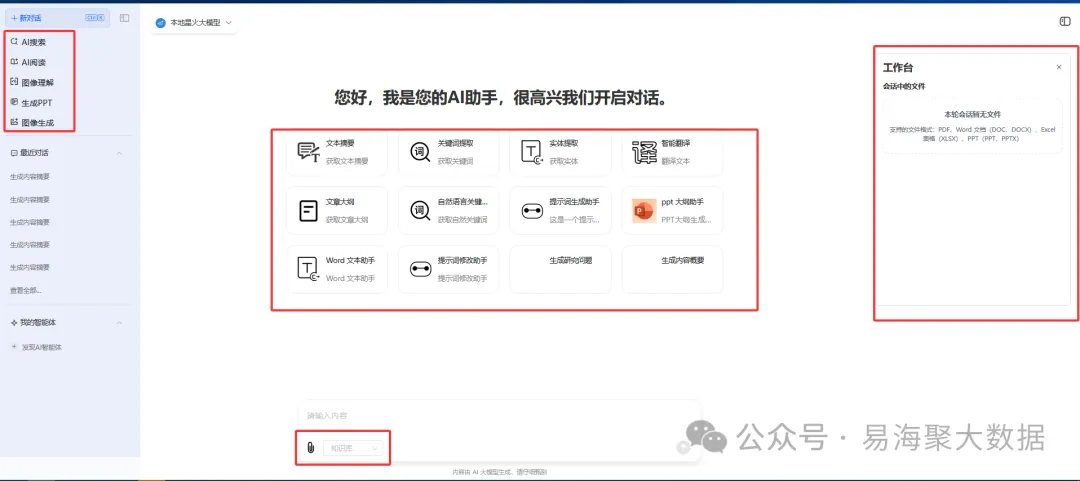Viewport: 1080px width, 481px height.
Task: Open the 知识库 knowledge base dropdown
Action: click(352, 448)
